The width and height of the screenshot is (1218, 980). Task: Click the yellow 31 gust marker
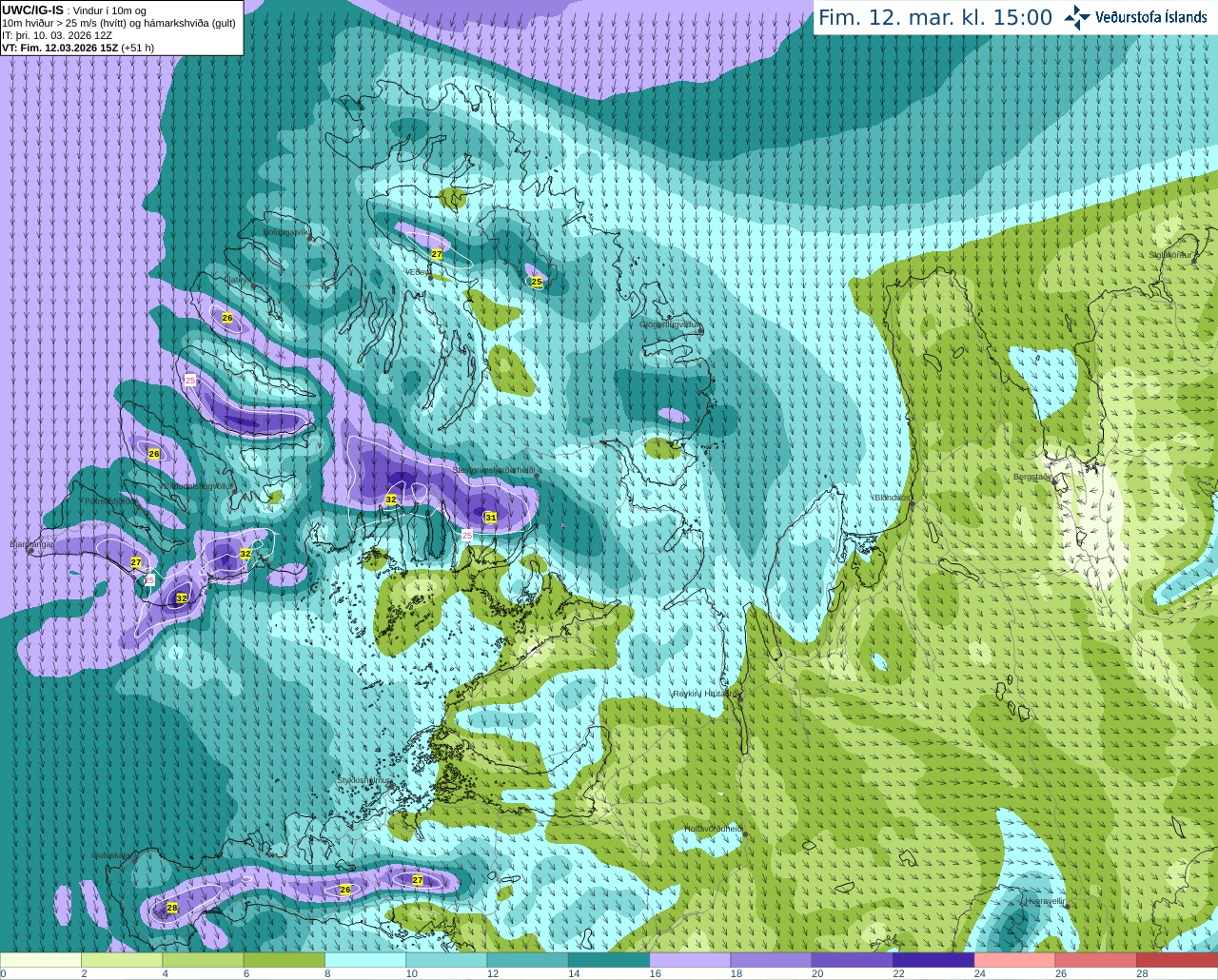tap(491, 518)
